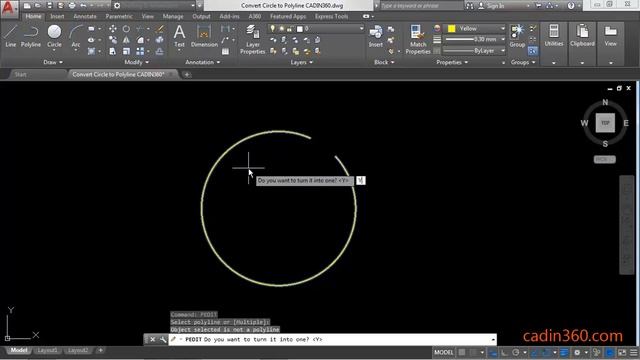Switch to the Output ribbon tab
The image size is (640, 360).
(201, 16)
